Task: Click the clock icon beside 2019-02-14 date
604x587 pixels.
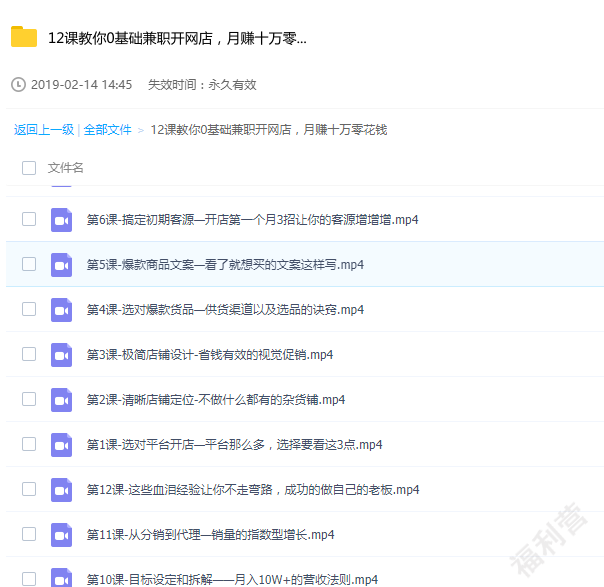Action: tap(18, 85)
